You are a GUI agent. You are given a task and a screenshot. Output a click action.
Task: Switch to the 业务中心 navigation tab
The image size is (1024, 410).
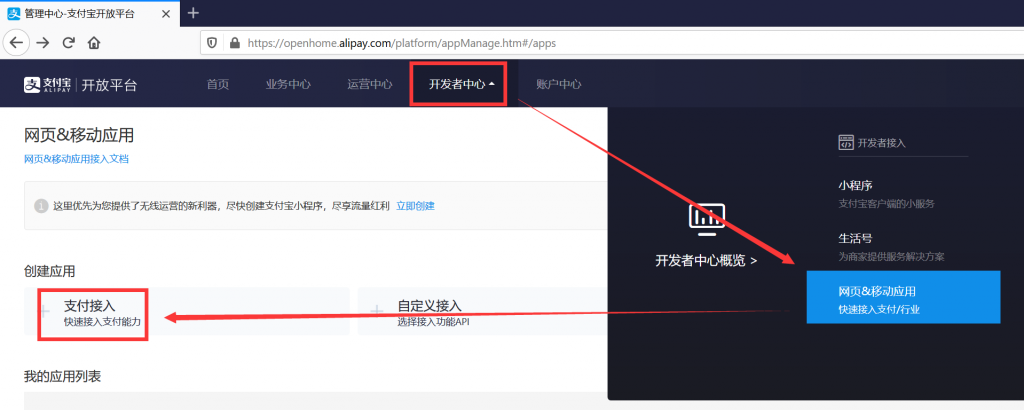point(288,84)
